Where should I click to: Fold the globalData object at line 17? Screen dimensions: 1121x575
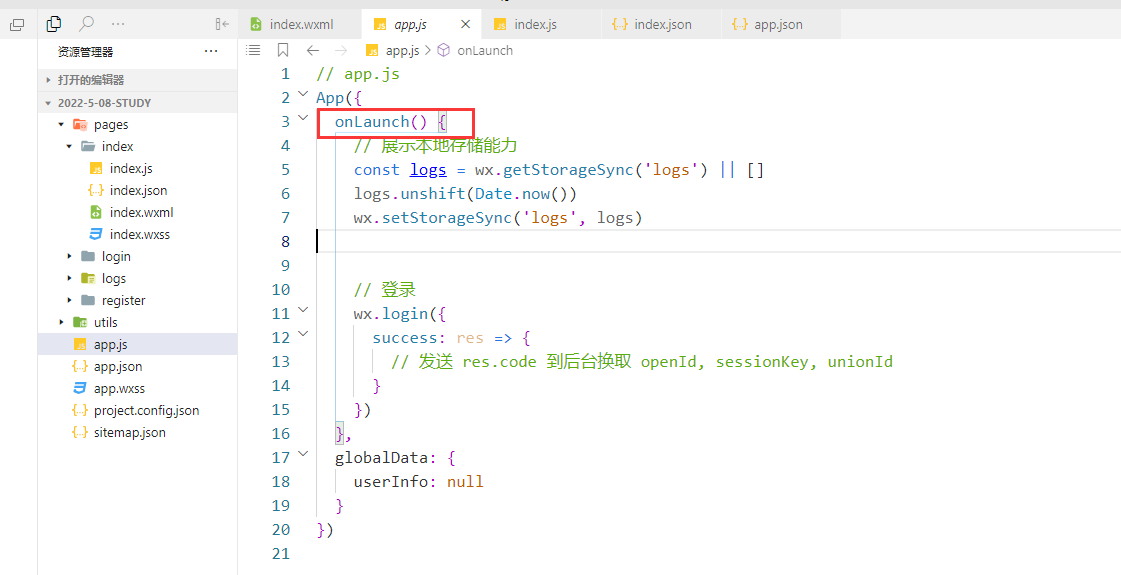pyautogui.click(x=303, y=453)
